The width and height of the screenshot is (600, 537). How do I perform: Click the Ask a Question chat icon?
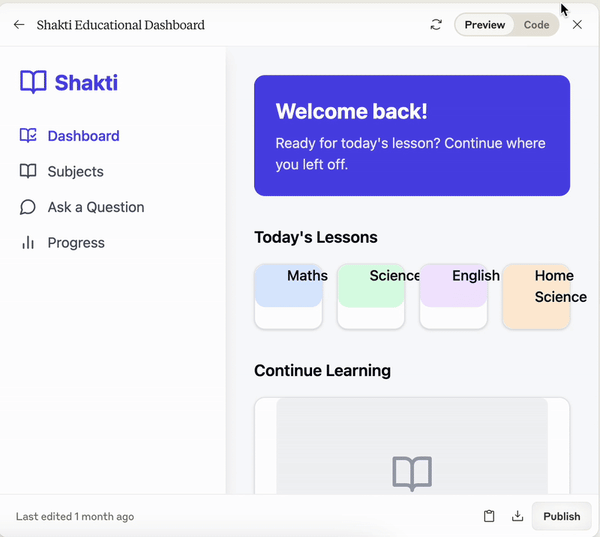coord(28,207)
